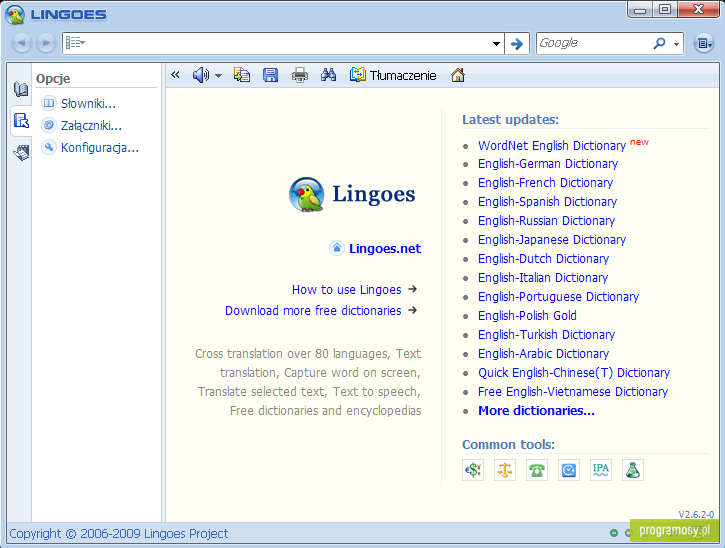Viewport: 725px width, 548px height.
Task: Follow Download more free dictionaries link
Action: tap(313, 311)
